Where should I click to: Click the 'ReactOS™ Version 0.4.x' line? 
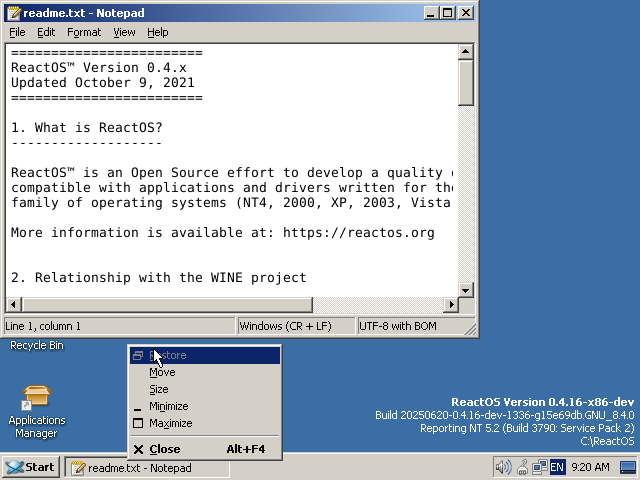click(x=99, y=68)
